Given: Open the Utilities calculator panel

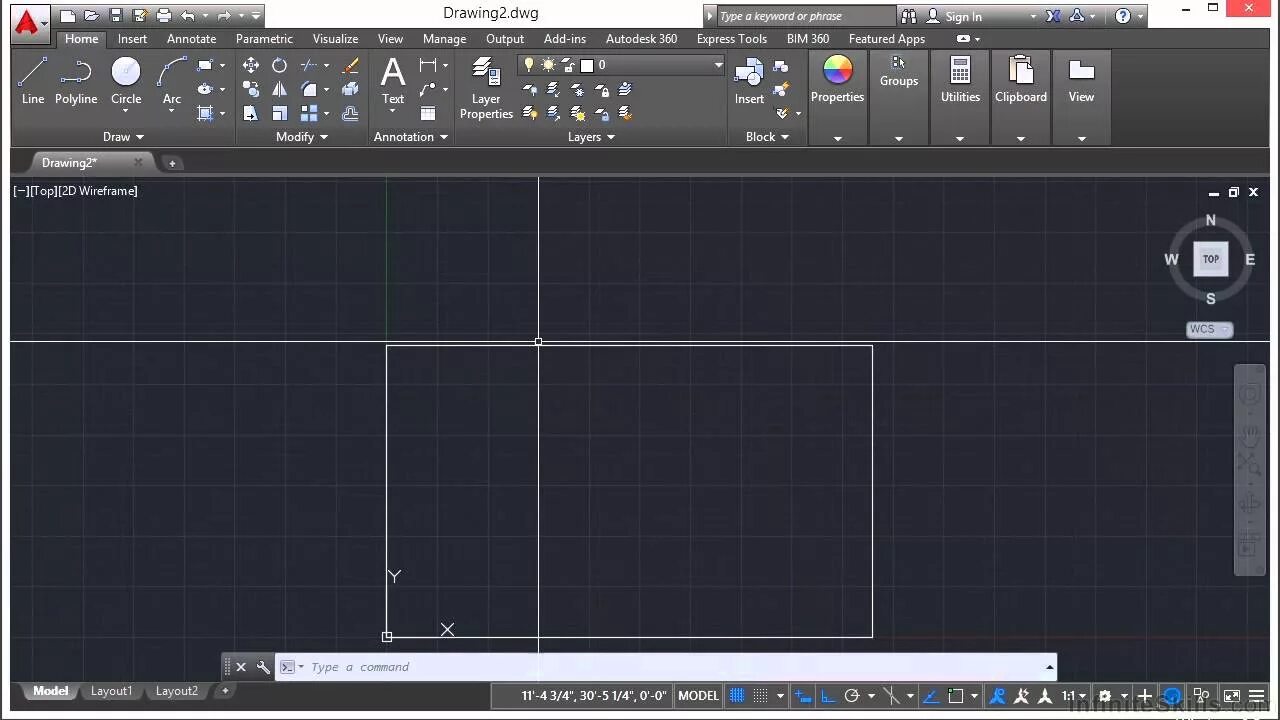Looking at the screenshot, I should click(960, 80).
